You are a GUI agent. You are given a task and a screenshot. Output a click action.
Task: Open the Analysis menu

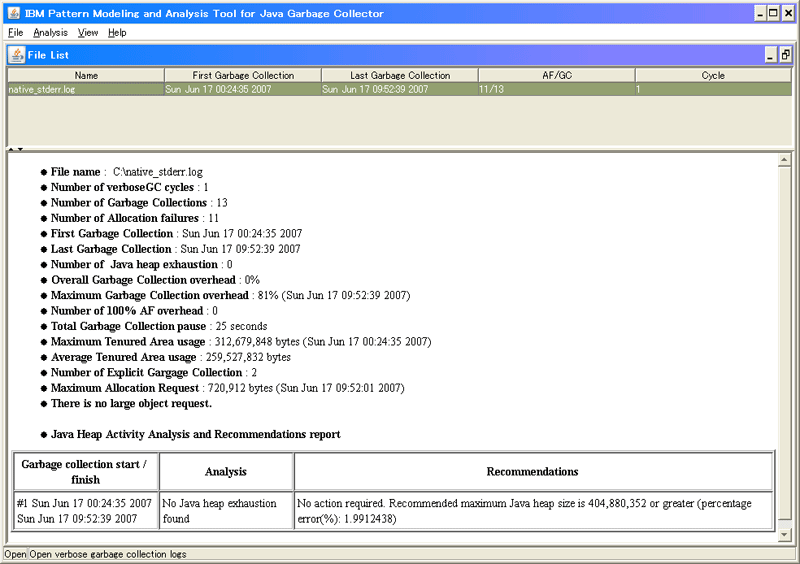(50, 33)
